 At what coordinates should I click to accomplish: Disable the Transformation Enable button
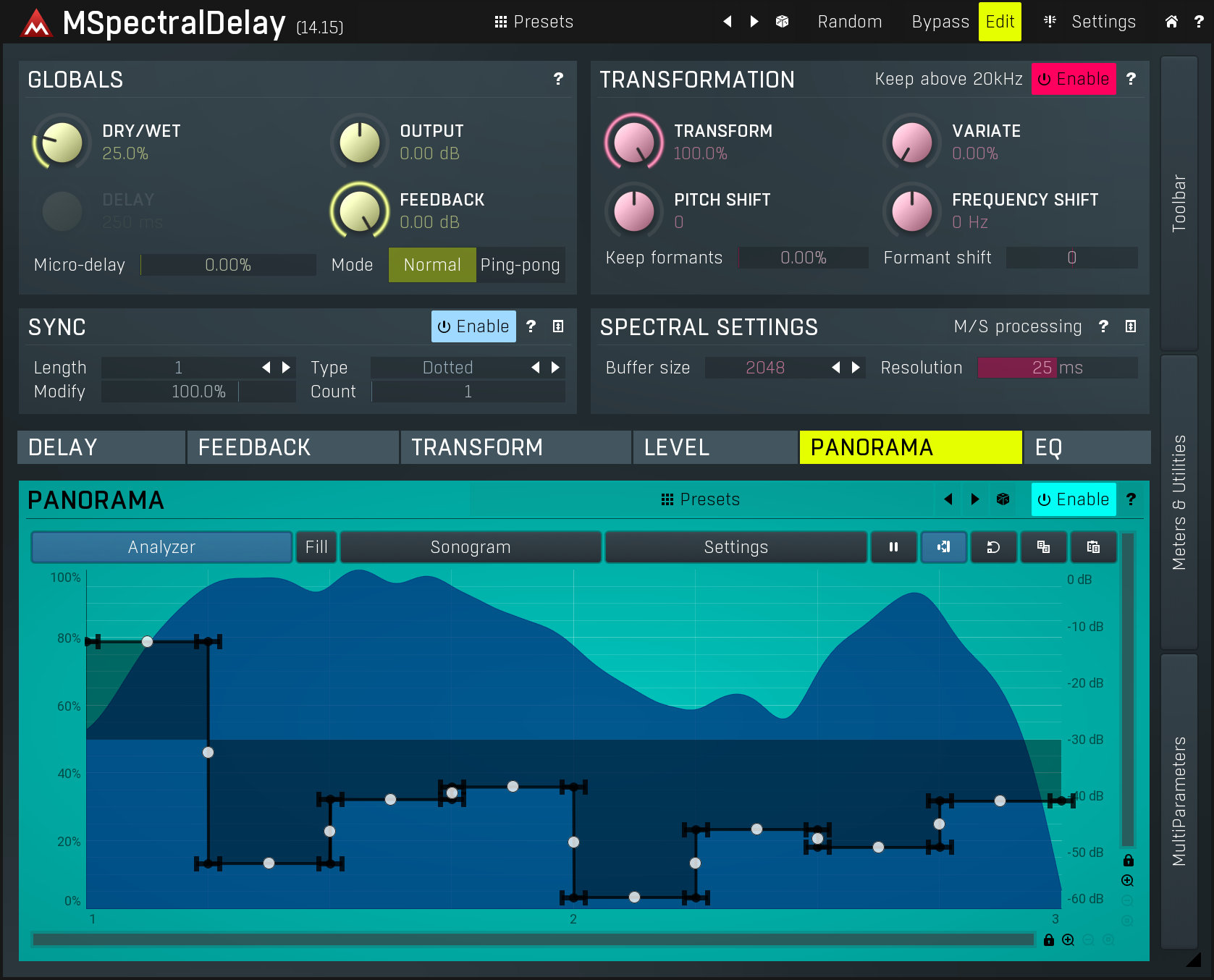(1074, 79)
